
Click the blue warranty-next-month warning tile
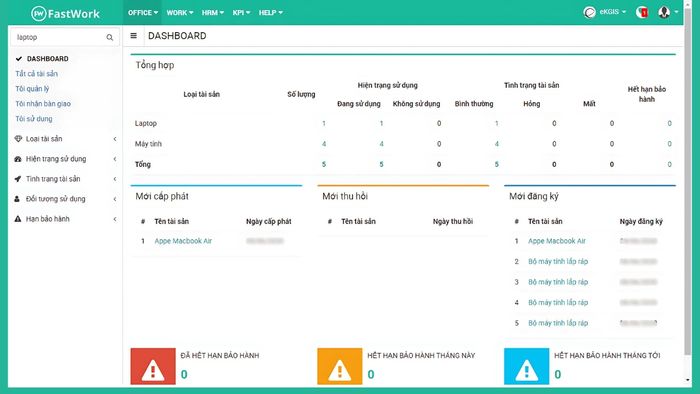[x=526, y=366]
